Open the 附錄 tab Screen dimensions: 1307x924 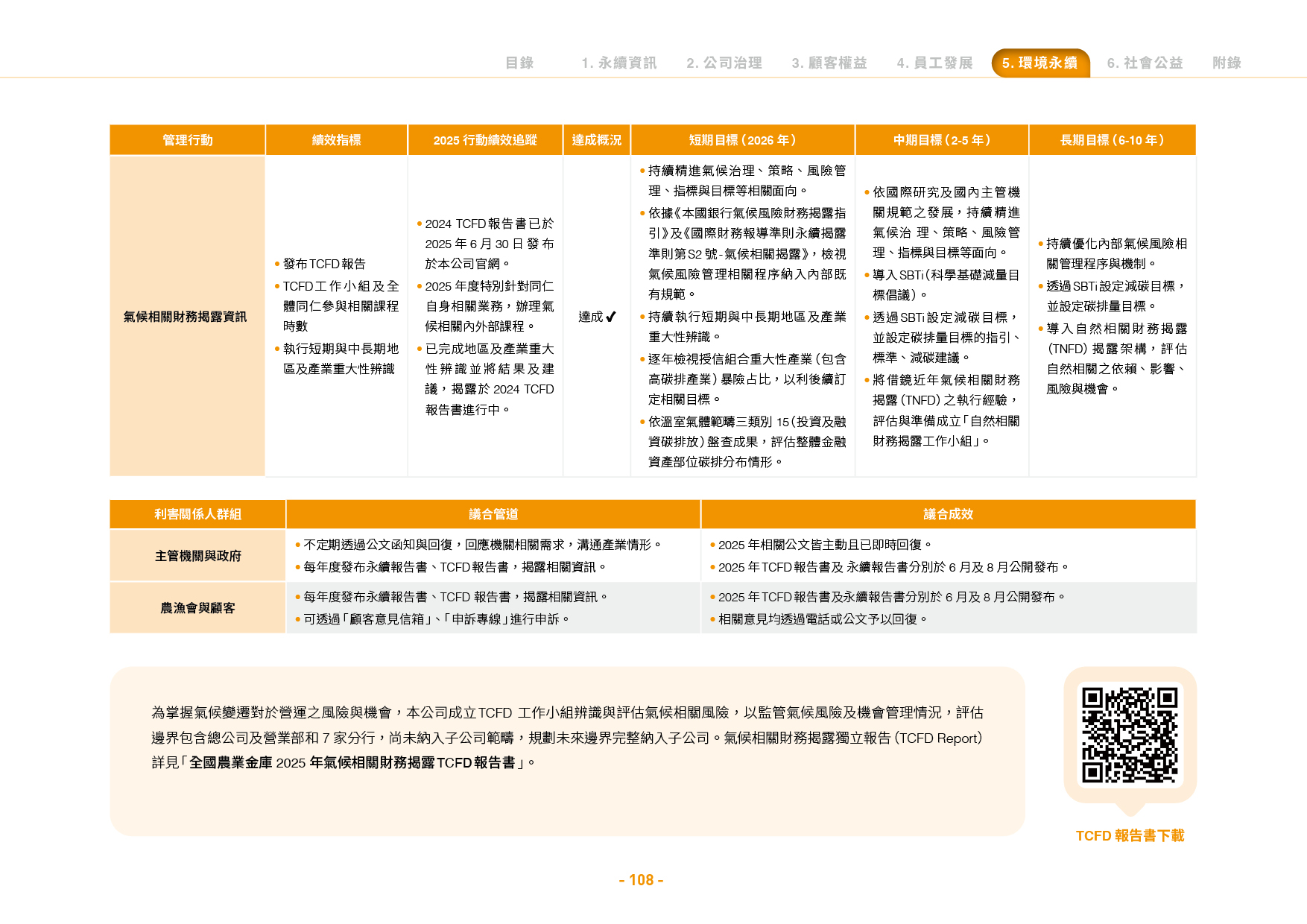point(1227,63)
